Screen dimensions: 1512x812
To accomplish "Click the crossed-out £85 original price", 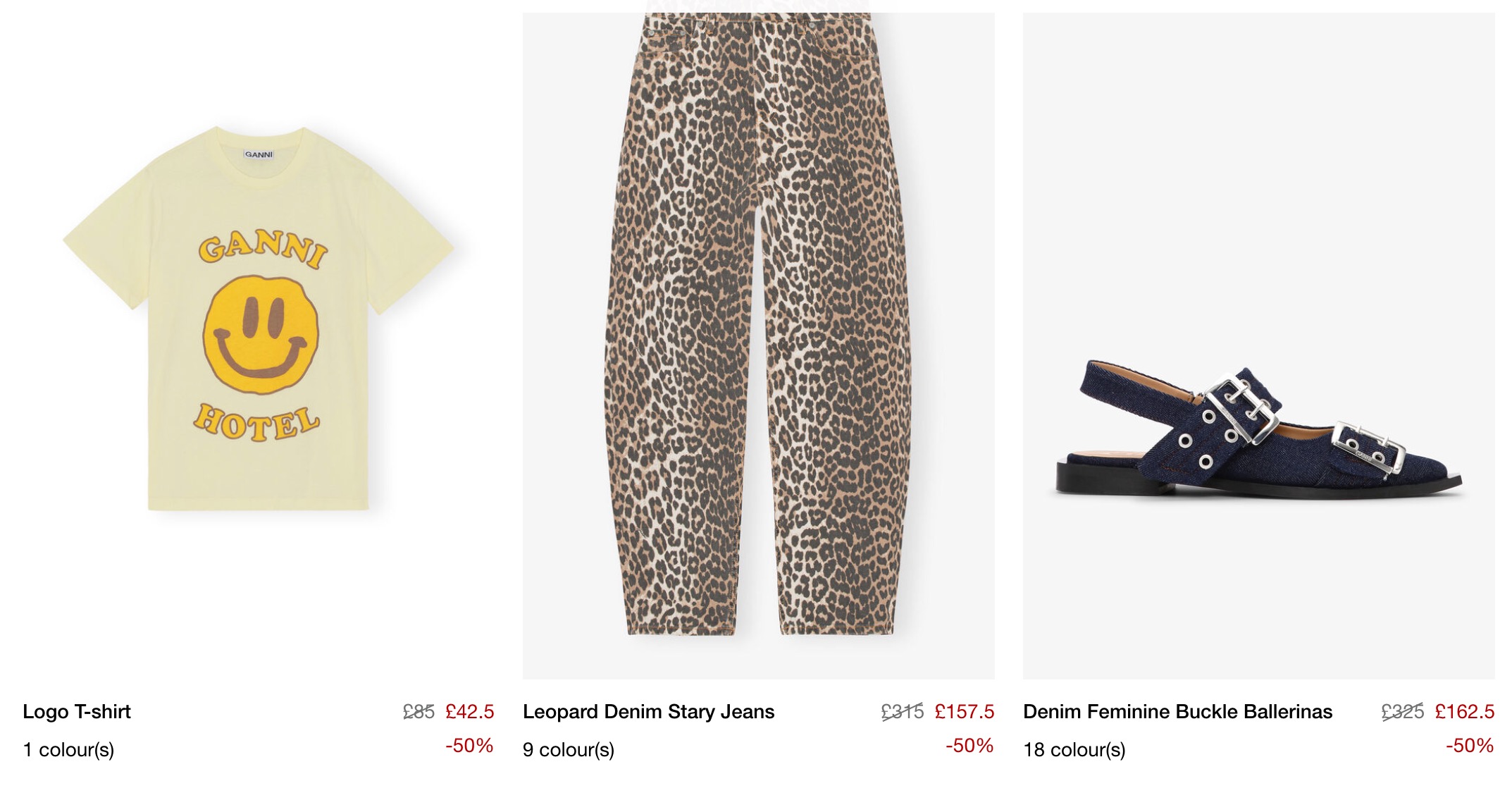I will (x=419, y=712).
